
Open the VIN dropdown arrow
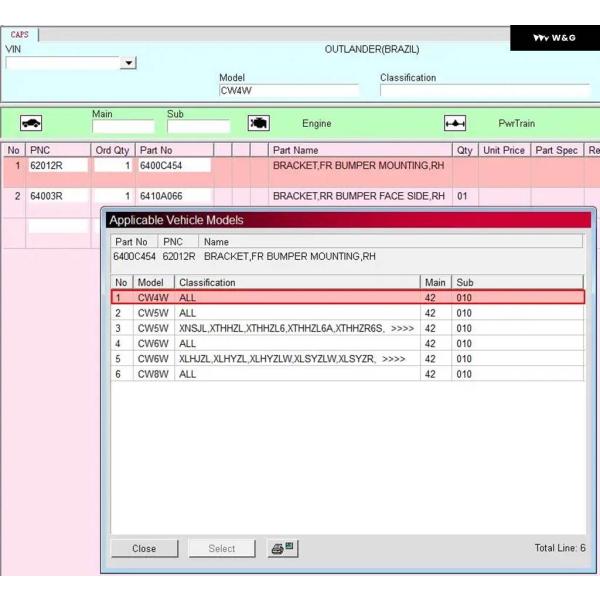128,63
